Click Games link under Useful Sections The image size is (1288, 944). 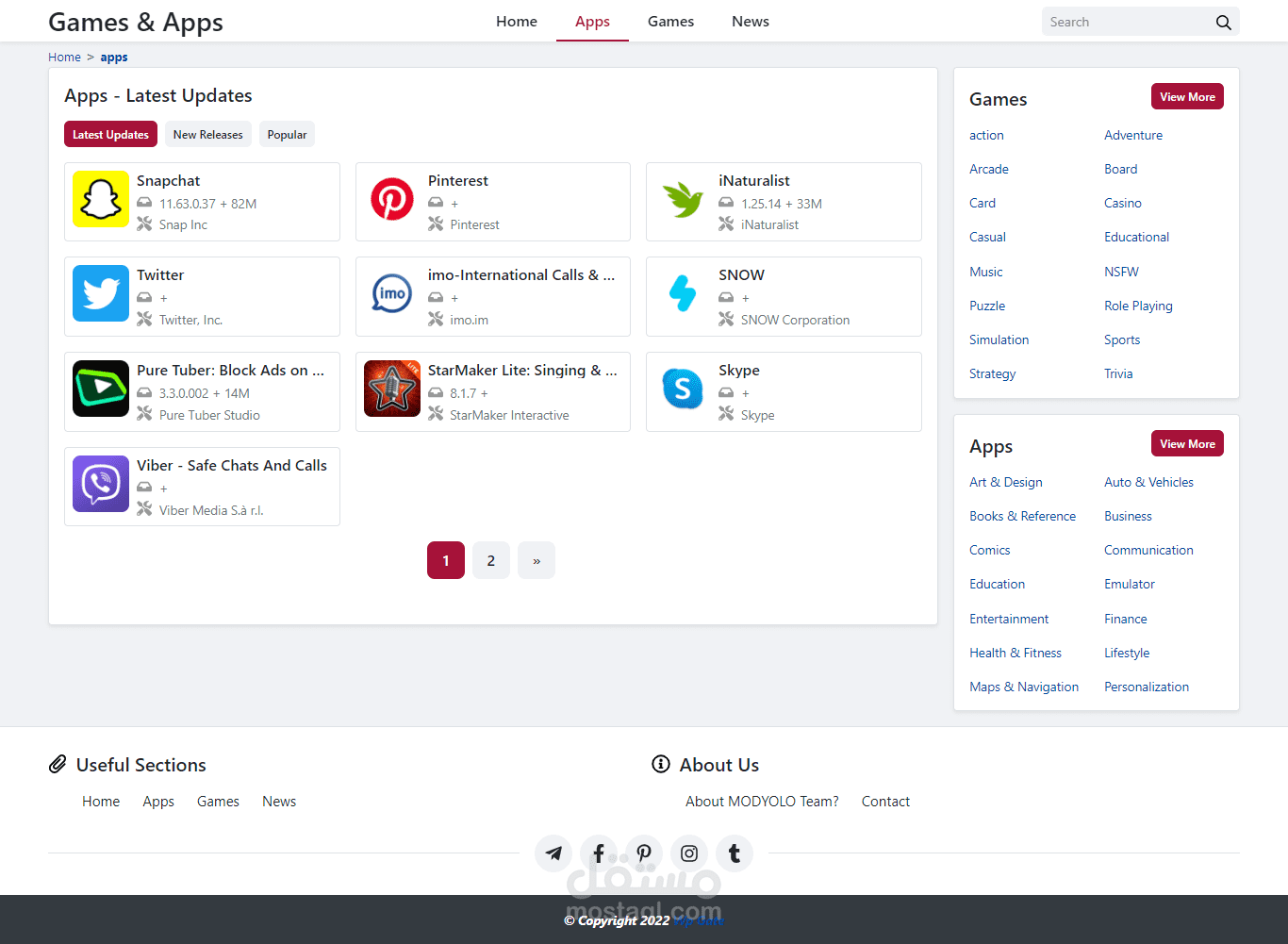[218, 802]
